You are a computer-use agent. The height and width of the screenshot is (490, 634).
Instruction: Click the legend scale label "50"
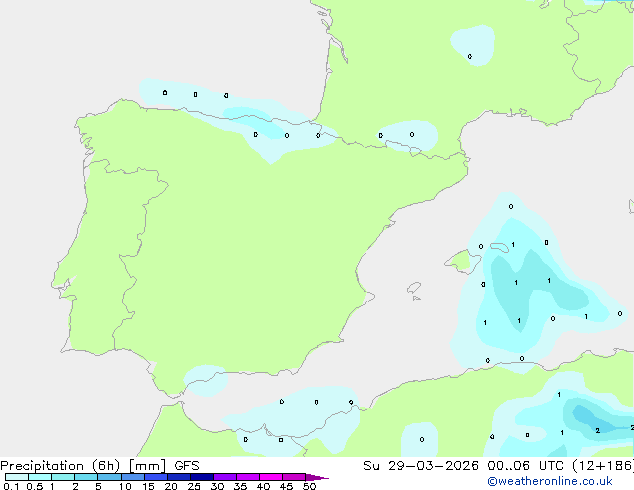[309, 486]
